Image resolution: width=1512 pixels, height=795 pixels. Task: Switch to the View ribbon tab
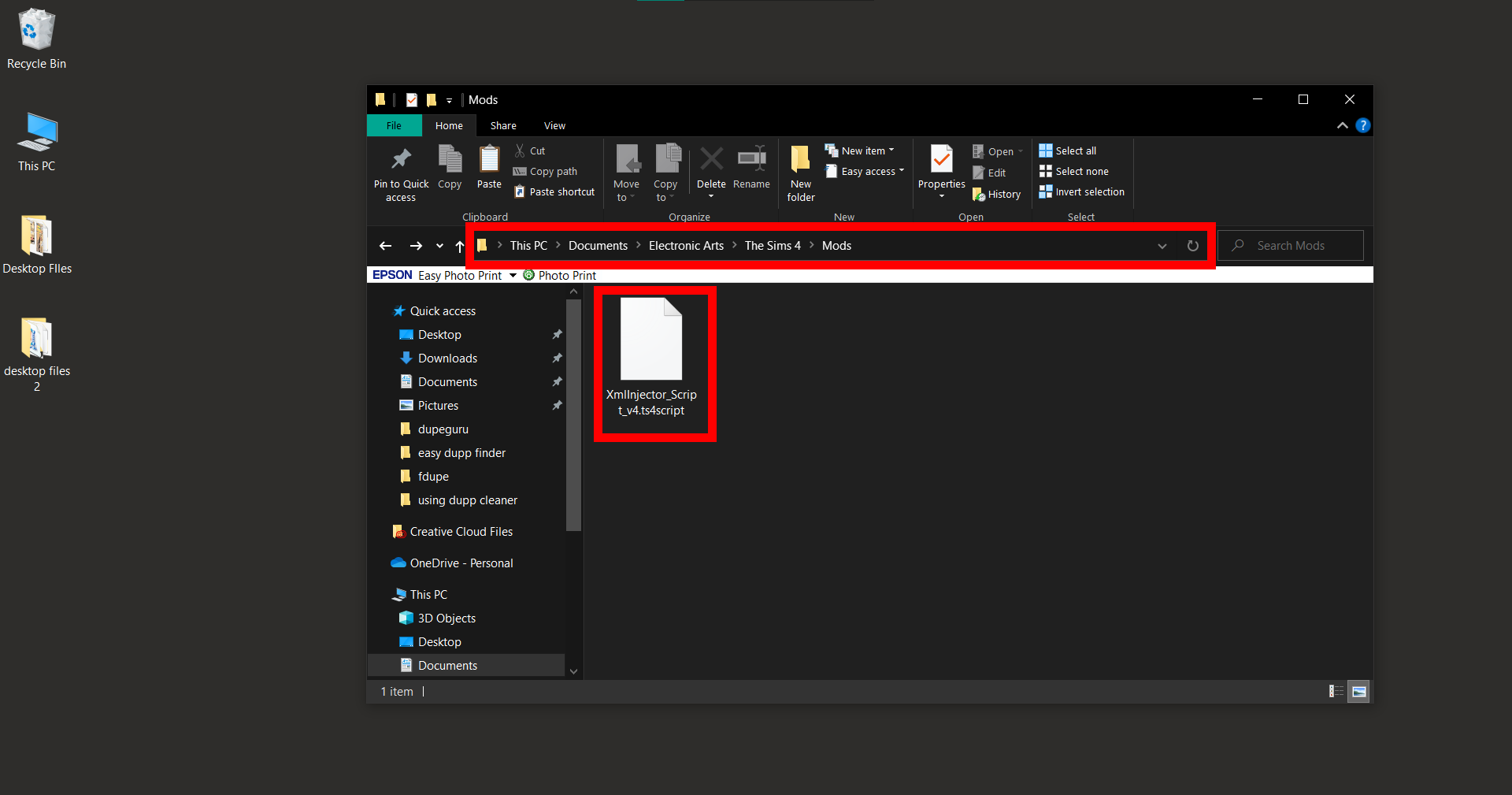[x=554, y=125]
